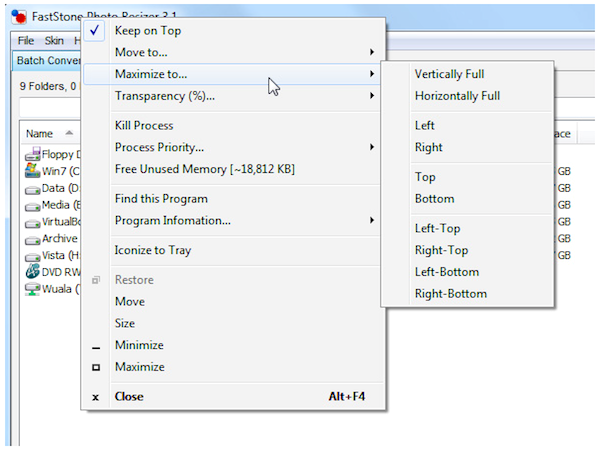
Task: Click the Restore icon in the menu
Action: pyautogui.click(x=96, y=280)
